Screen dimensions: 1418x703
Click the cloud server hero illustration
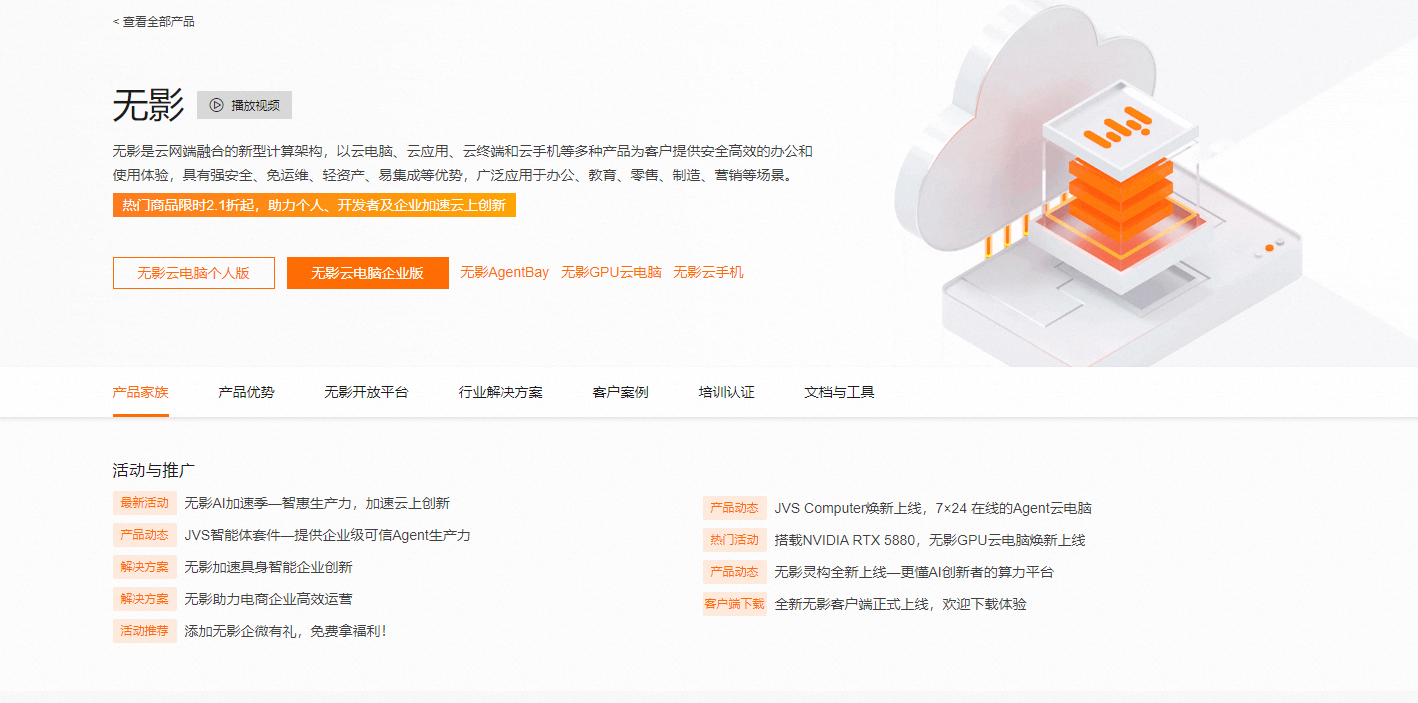tap(1100, 185)
